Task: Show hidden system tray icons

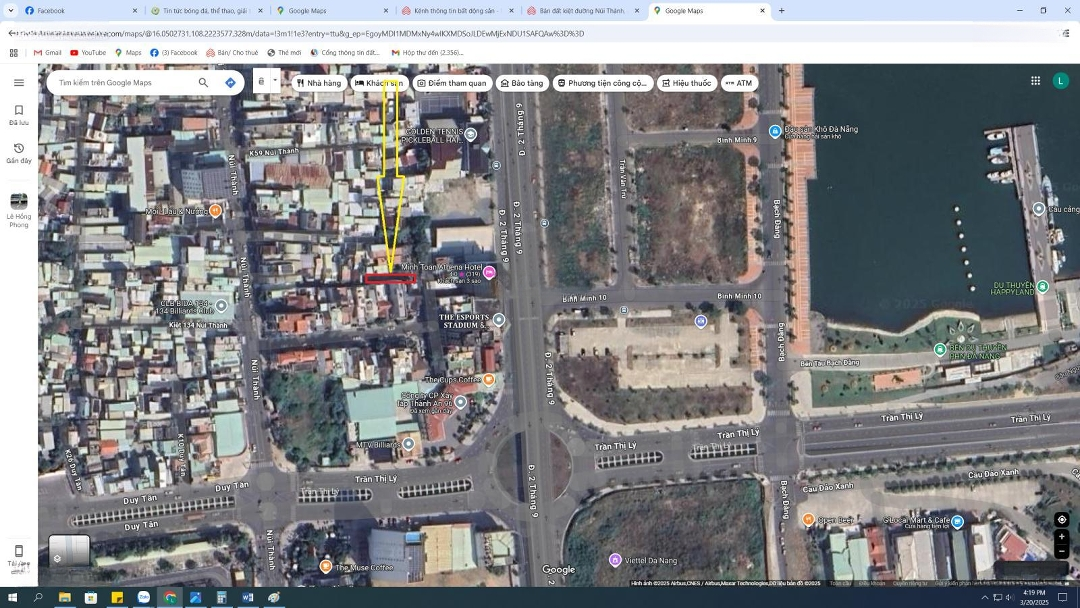Action: 983,597
